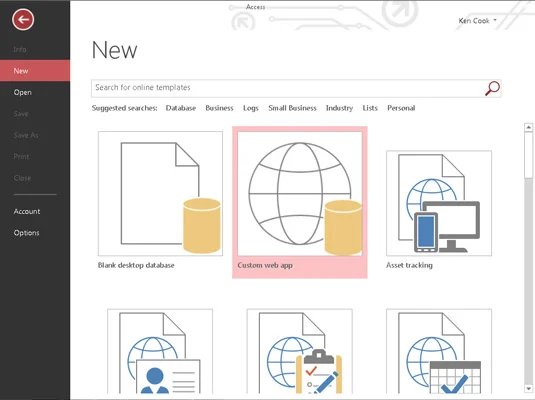The image size is (535, 400).
Task: Click the magnifying glass search icon
Action: [492, 88]
